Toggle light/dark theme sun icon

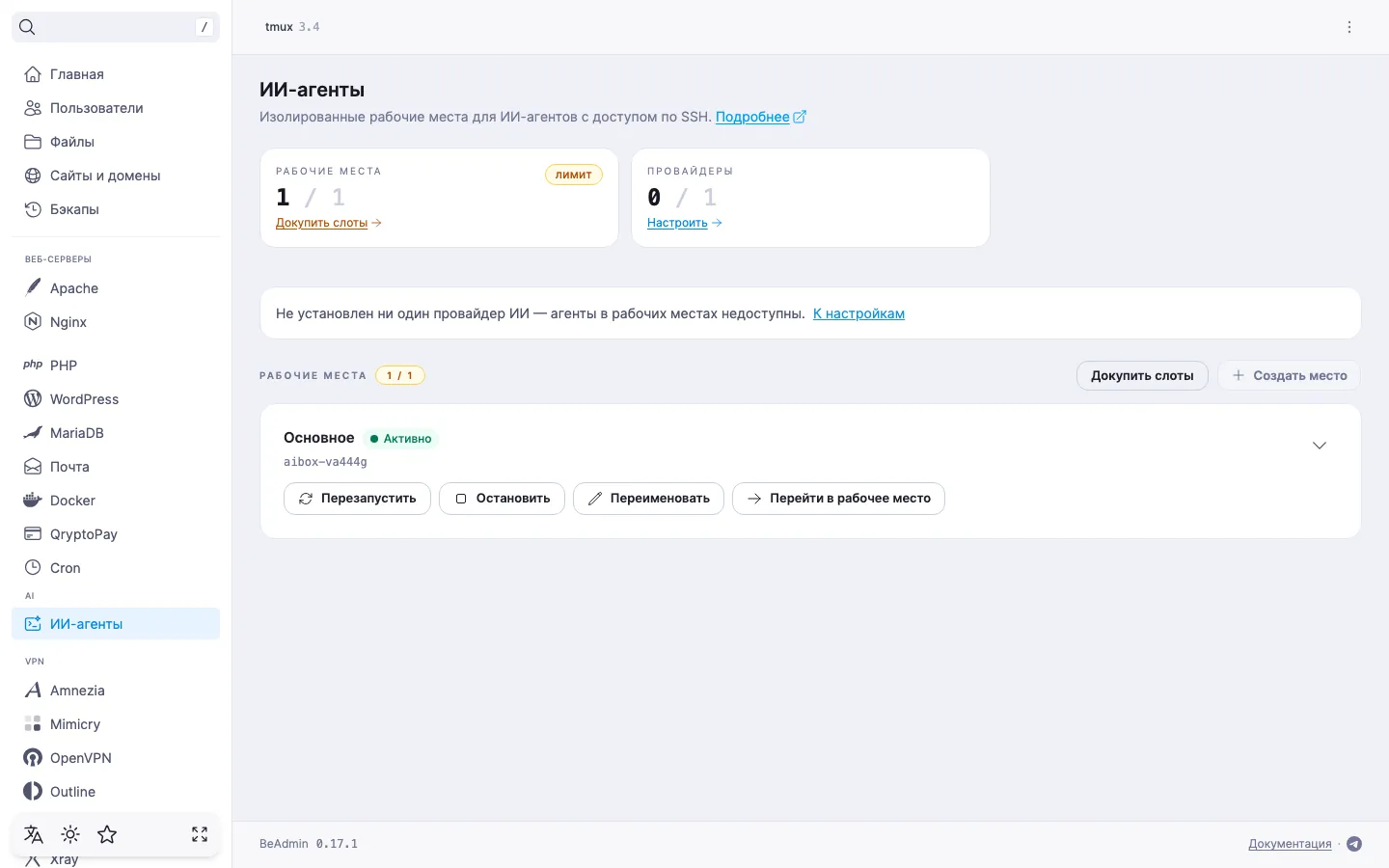click(x=70, y=834)
